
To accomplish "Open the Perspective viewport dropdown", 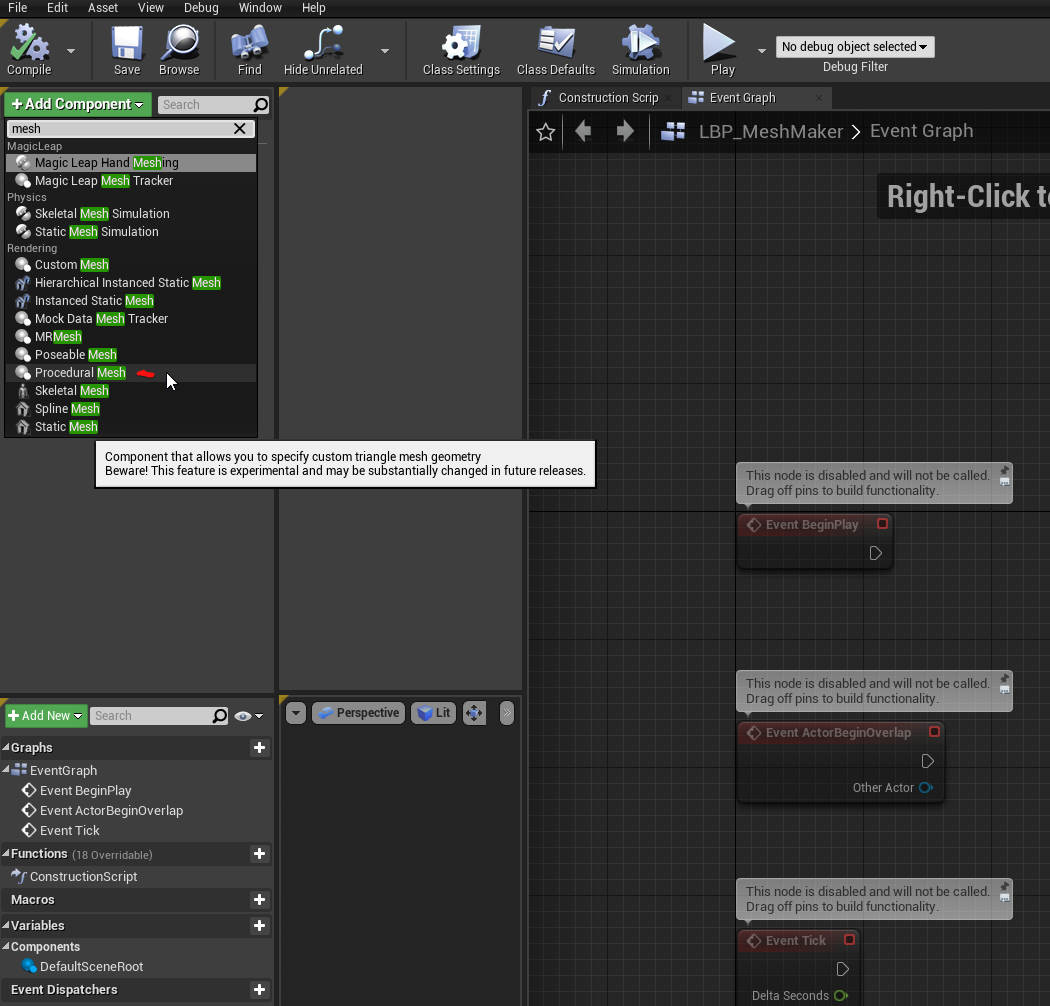I will (x=358, y=712).
